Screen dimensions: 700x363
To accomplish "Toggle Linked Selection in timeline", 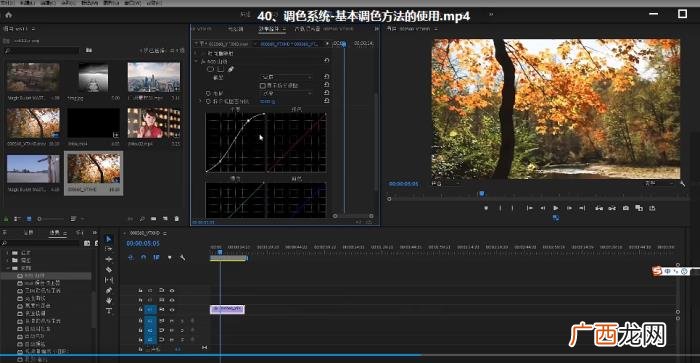I will pos(156,258).
